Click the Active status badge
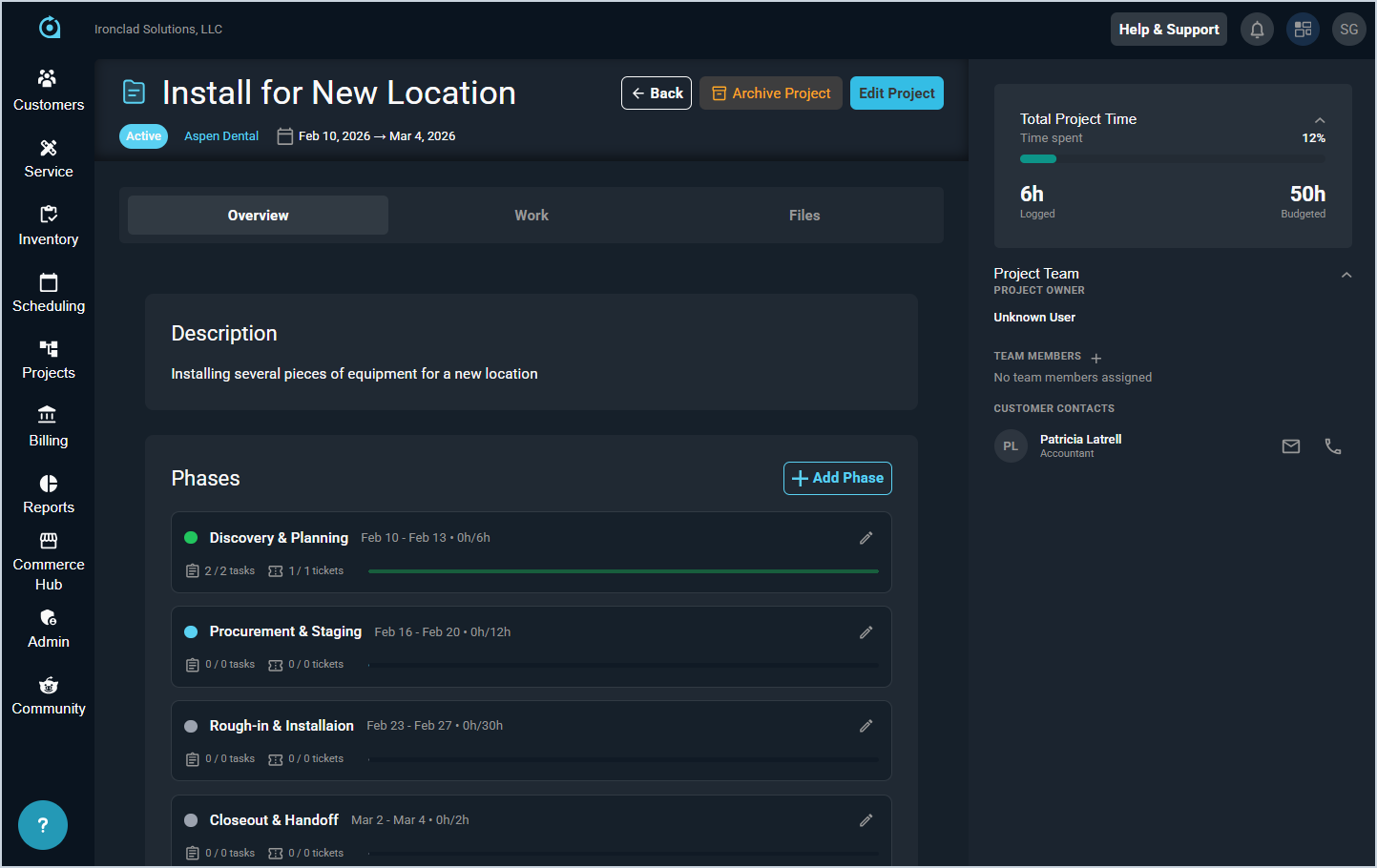1377x868 pixels. click(x=143, y=136)
